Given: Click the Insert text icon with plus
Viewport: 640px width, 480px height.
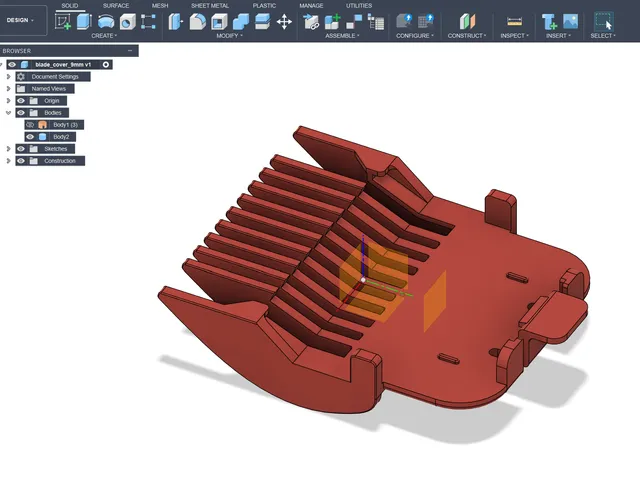Looking at the screenshot, I should tap(549, 22).
